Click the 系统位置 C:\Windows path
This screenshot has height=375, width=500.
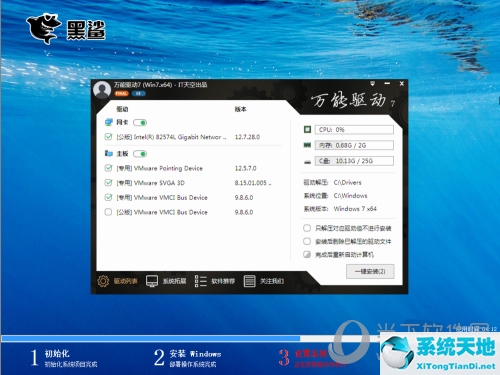(350, 196)
